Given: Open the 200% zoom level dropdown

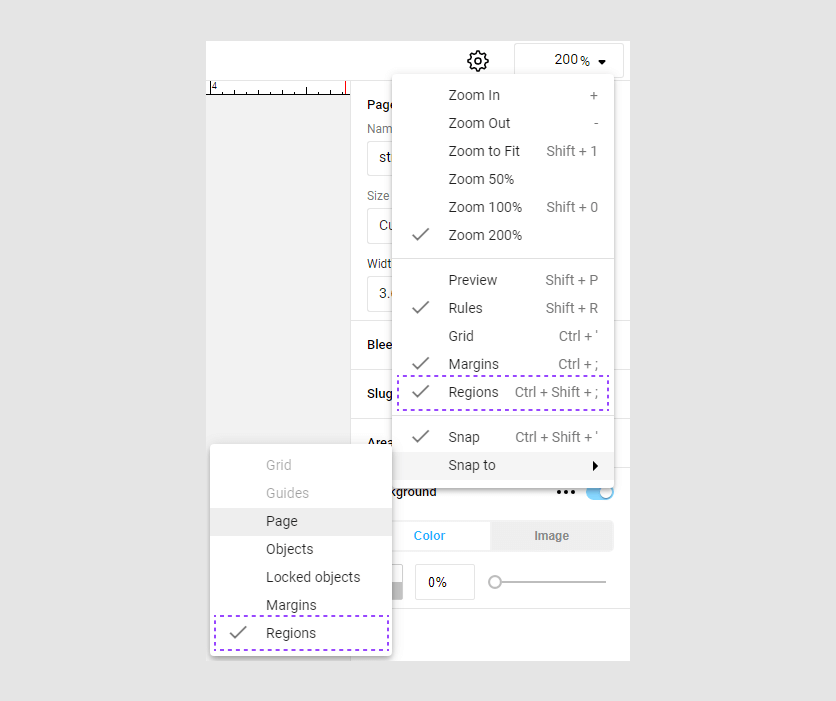Looking at the screenshot, I should [569, 61].
